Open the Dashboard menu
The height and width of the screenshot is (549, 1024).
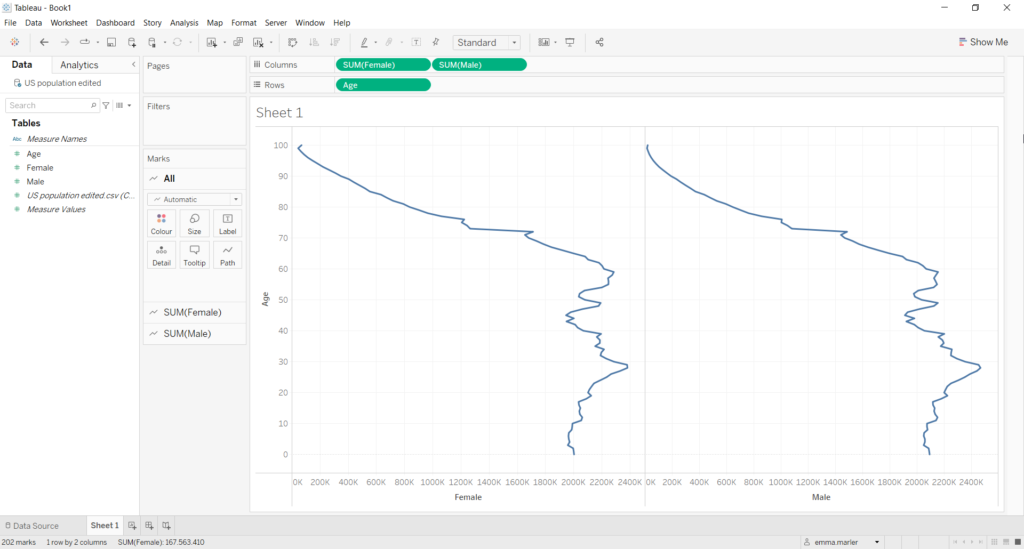(115, 23)
